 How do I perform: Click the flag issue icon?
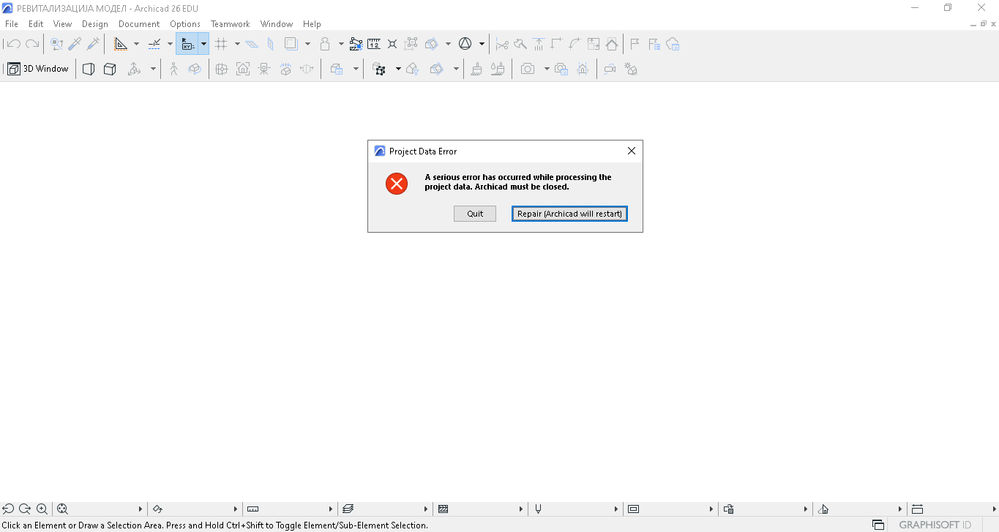[635, 44]
